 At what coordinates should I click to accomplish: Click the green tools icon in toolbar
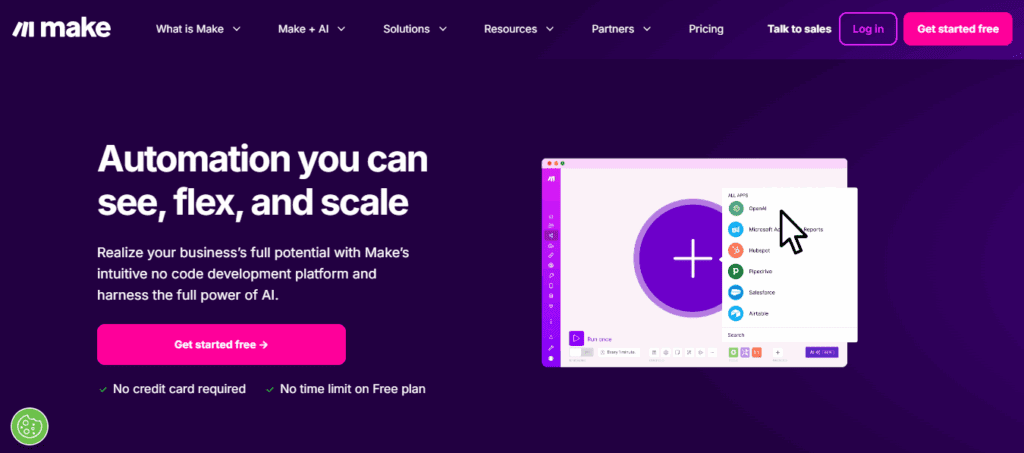(733, 352)
